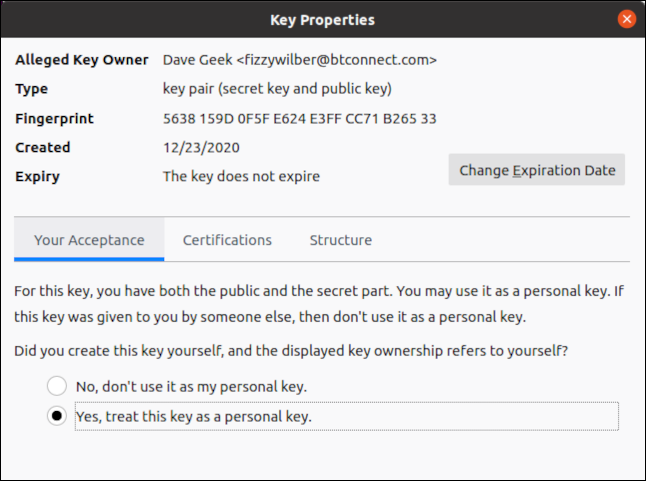Close the Key Properties dialog

coord(627,19)
